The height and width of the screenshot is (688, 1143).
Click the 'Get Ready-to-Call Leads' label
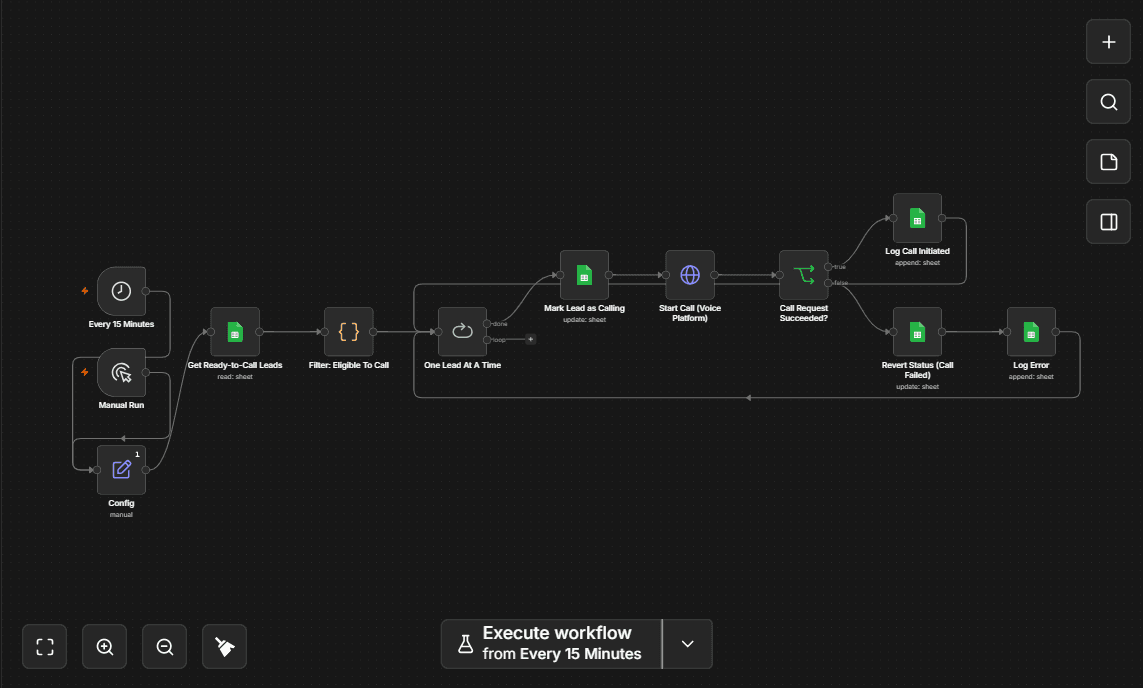(235, 365)
